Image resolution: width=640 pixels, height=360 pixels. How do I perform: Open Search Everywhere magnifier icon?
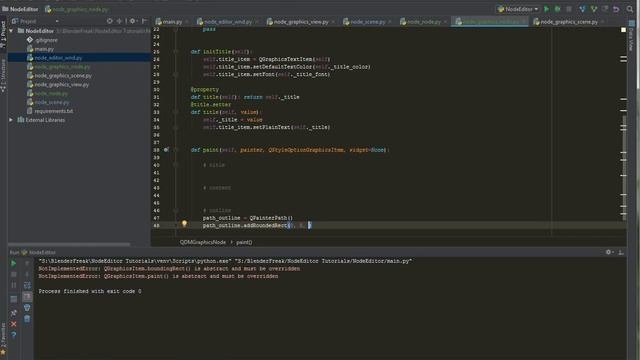pos(630,9)
